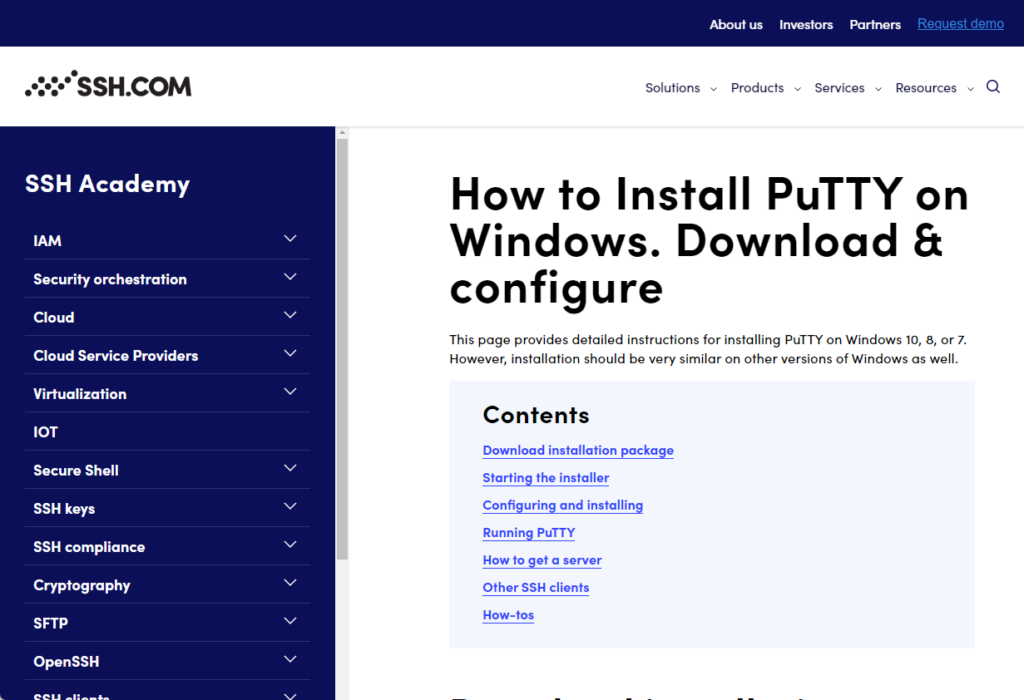Viewport: 1024px width, 700px height.
Task: Expand the Cloud section chevron
Action: tap(290, 315)
